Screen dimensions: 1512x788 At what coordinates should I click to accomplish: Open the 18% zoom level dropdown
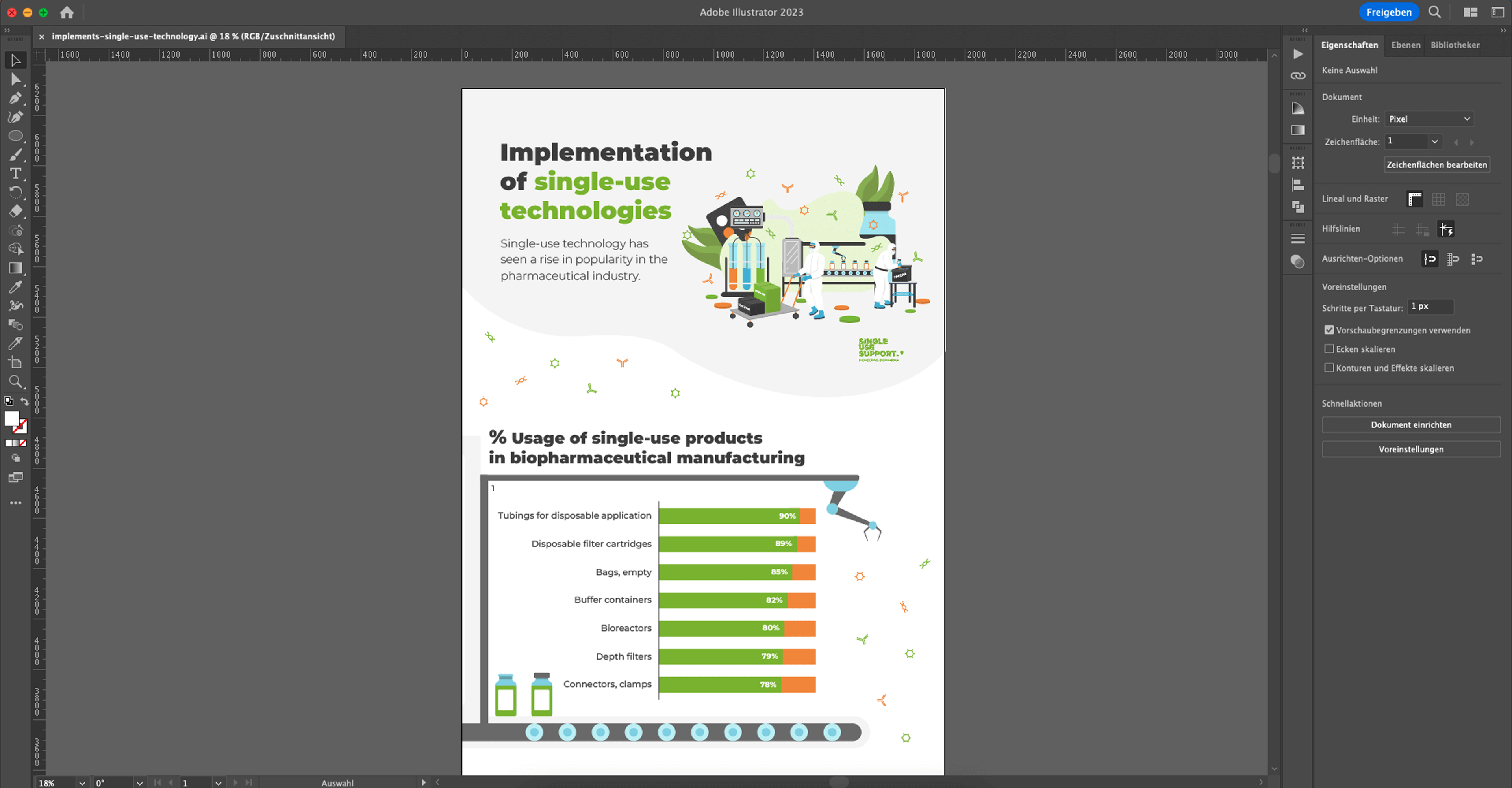tap(82, 783)
